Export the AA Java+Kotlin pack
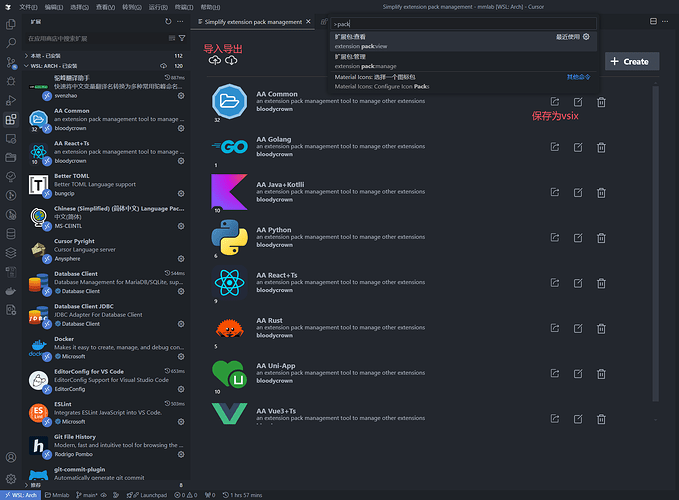Image resolution: width=679 pixels, height=500 pixels. 555,192
